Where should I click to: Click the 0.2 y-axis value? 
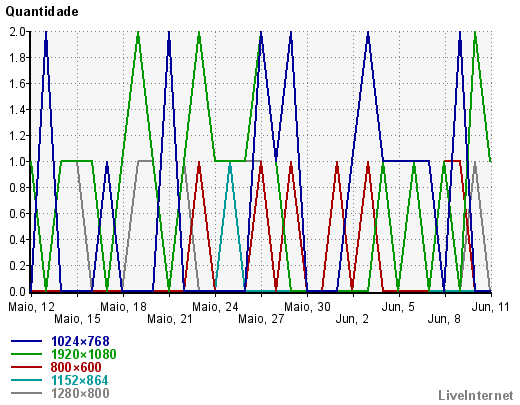17,266
